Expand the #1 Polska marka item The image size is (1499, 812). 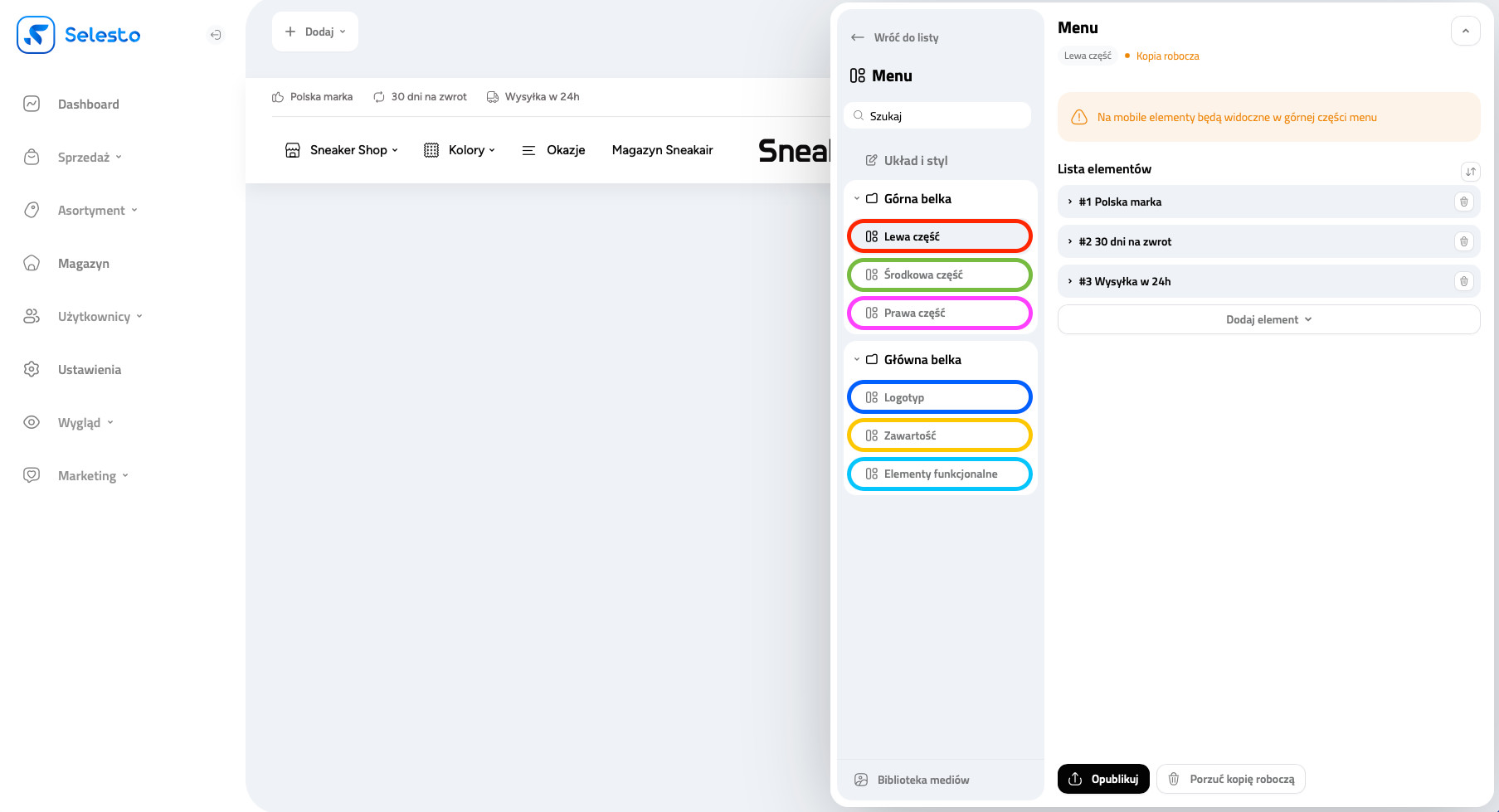1070,202
